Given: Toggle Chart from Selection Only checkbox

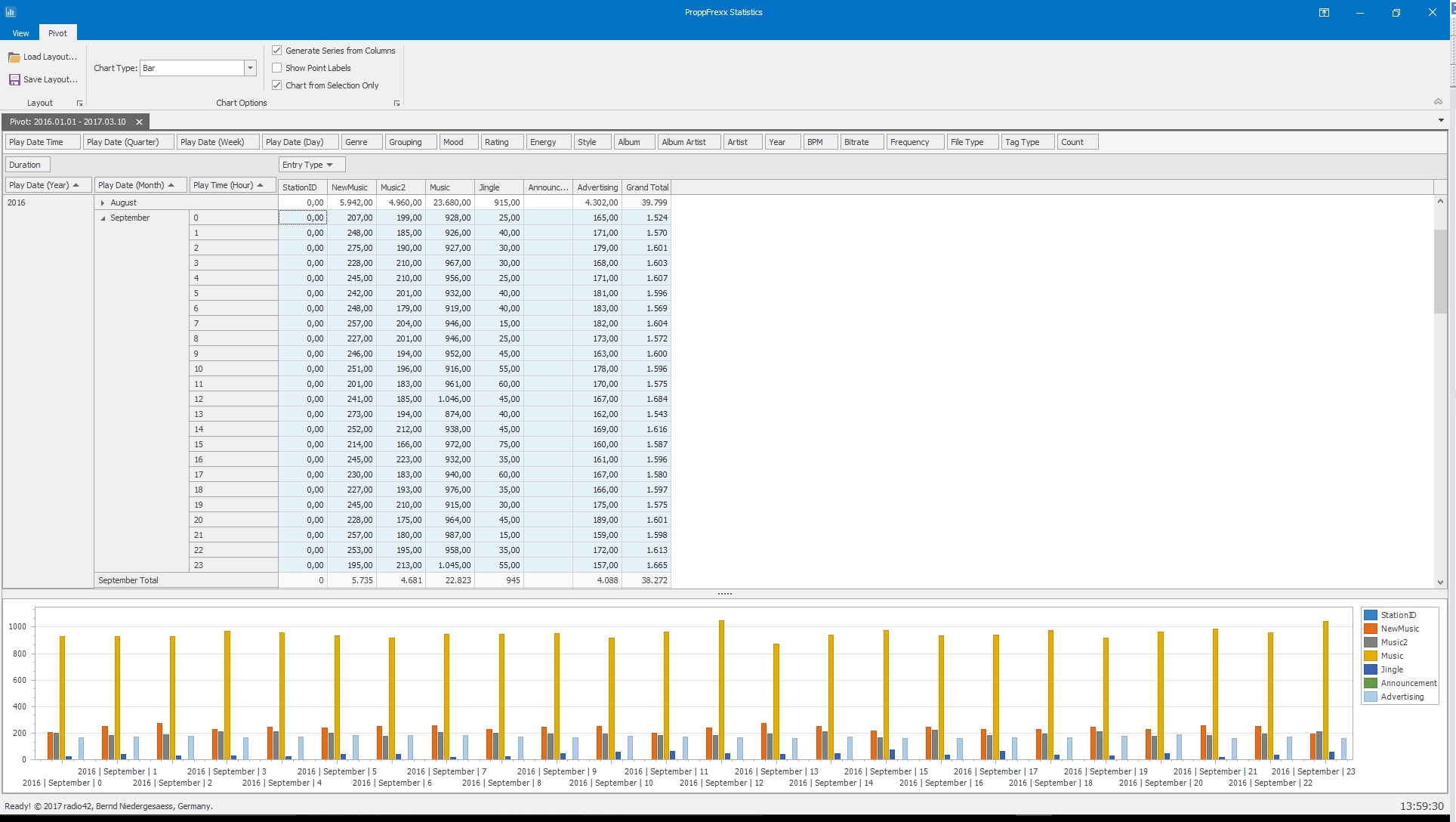Looking at the screenshot, I should [x=277, y=85].
